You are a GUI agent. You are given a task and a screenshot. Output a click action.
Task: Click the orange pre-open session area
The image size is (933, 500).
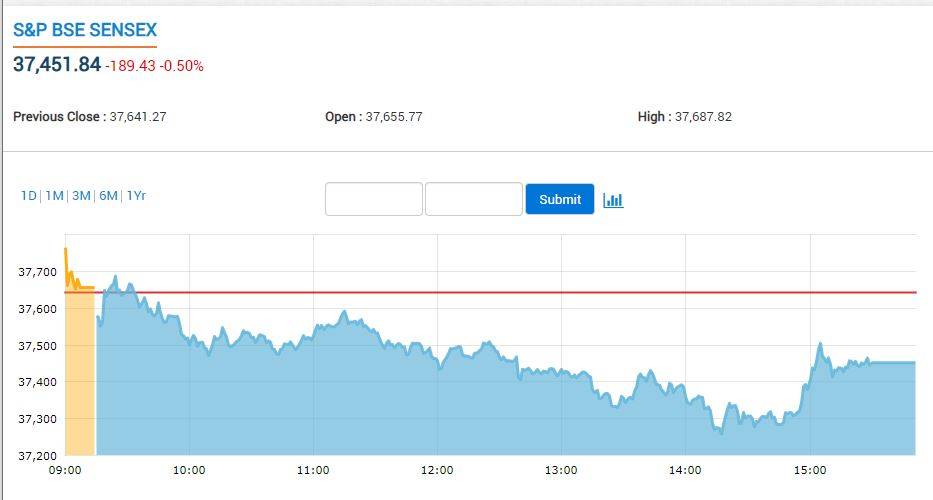(79, 380)
